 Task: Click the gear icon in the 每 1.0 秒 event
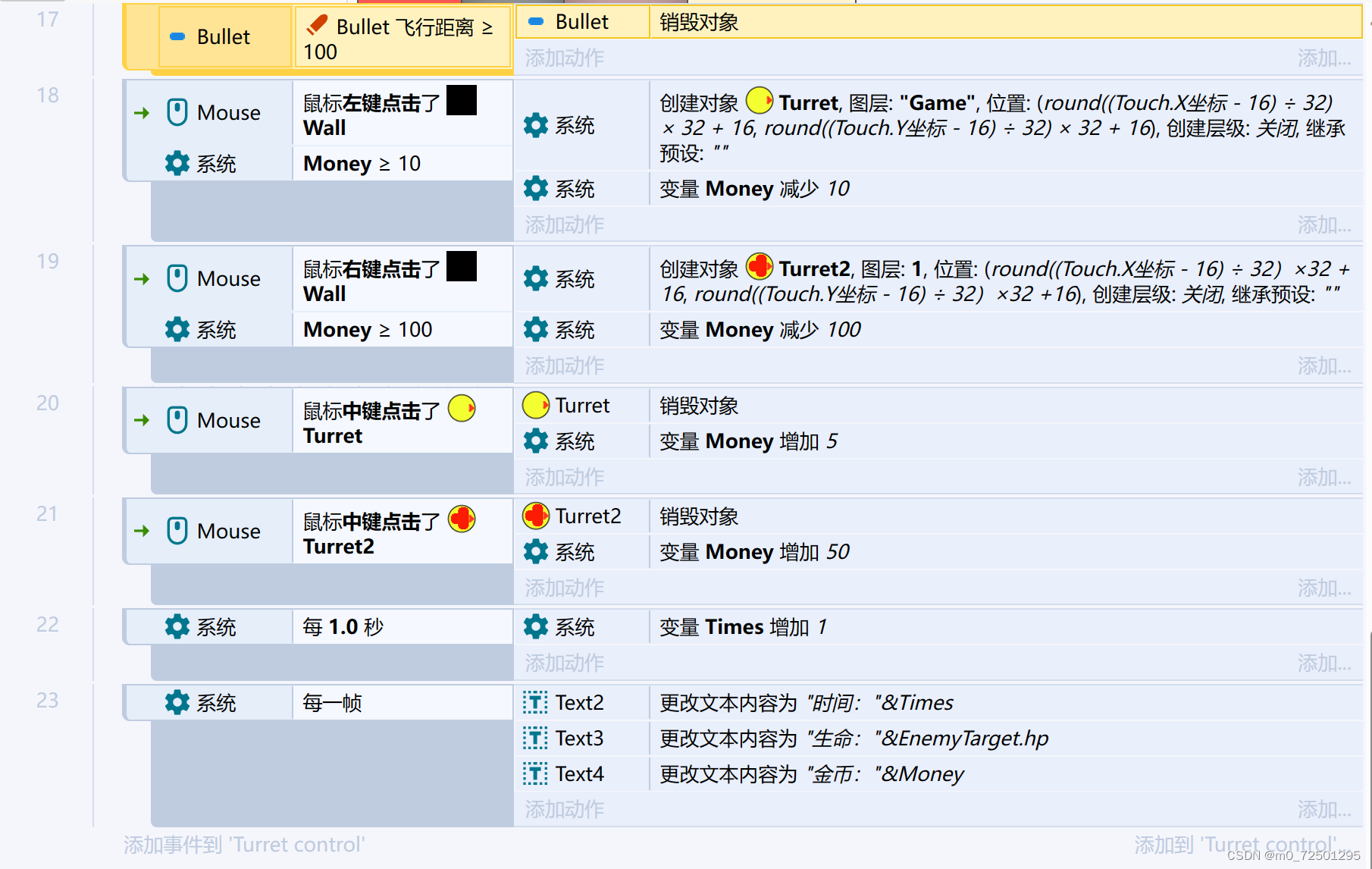click(x=177, y=626)
